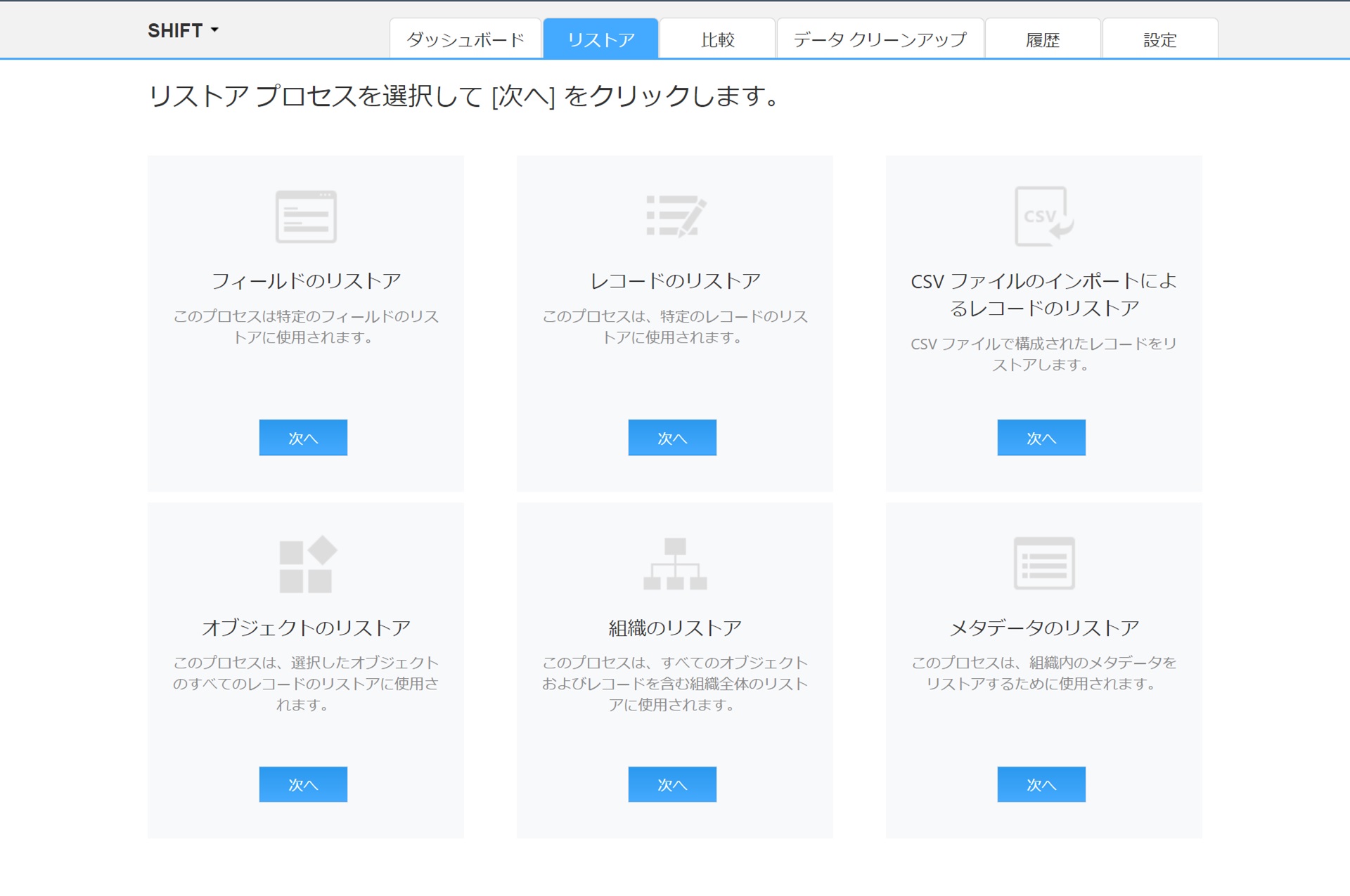Click description mentioning 組織全体のリストア
This screenshot has height=896, width=1350.
(675, 684)
